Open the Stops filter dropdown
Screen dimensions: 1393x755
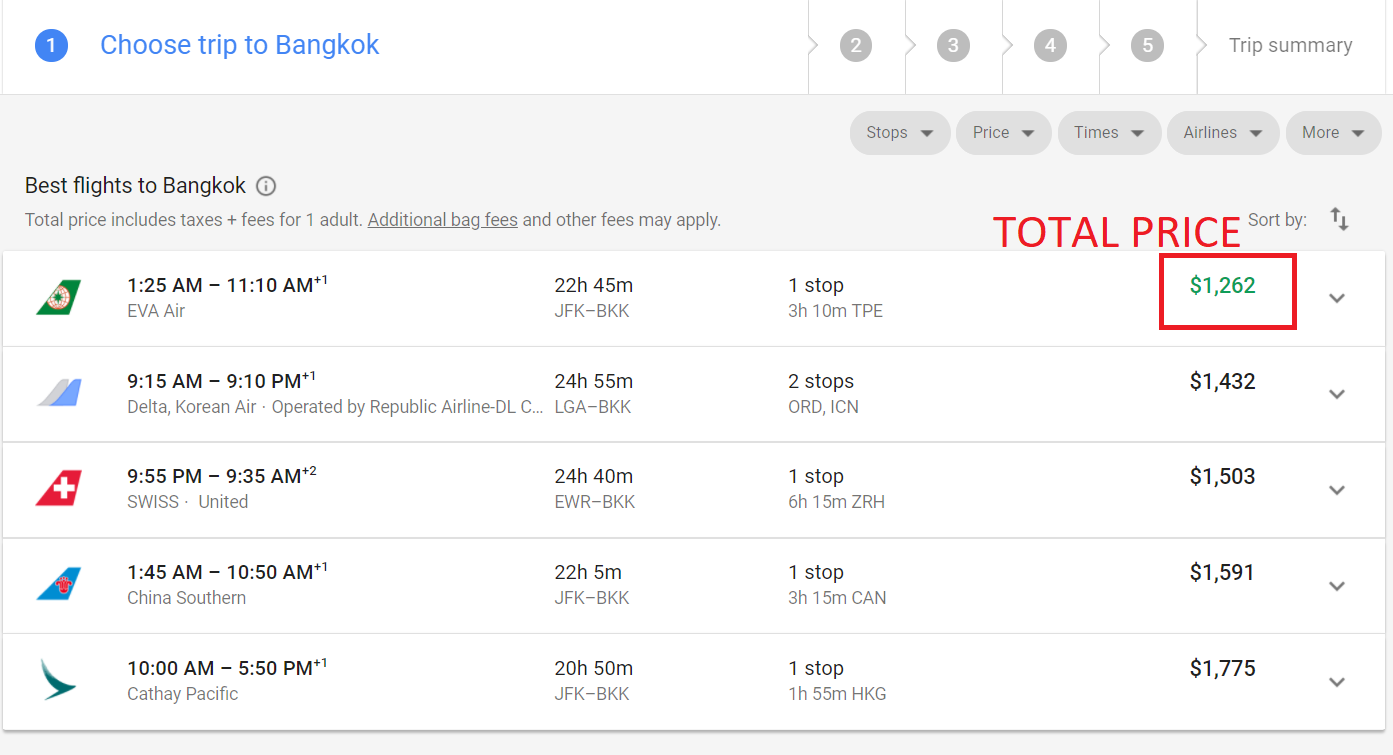(x=900, y=133)
